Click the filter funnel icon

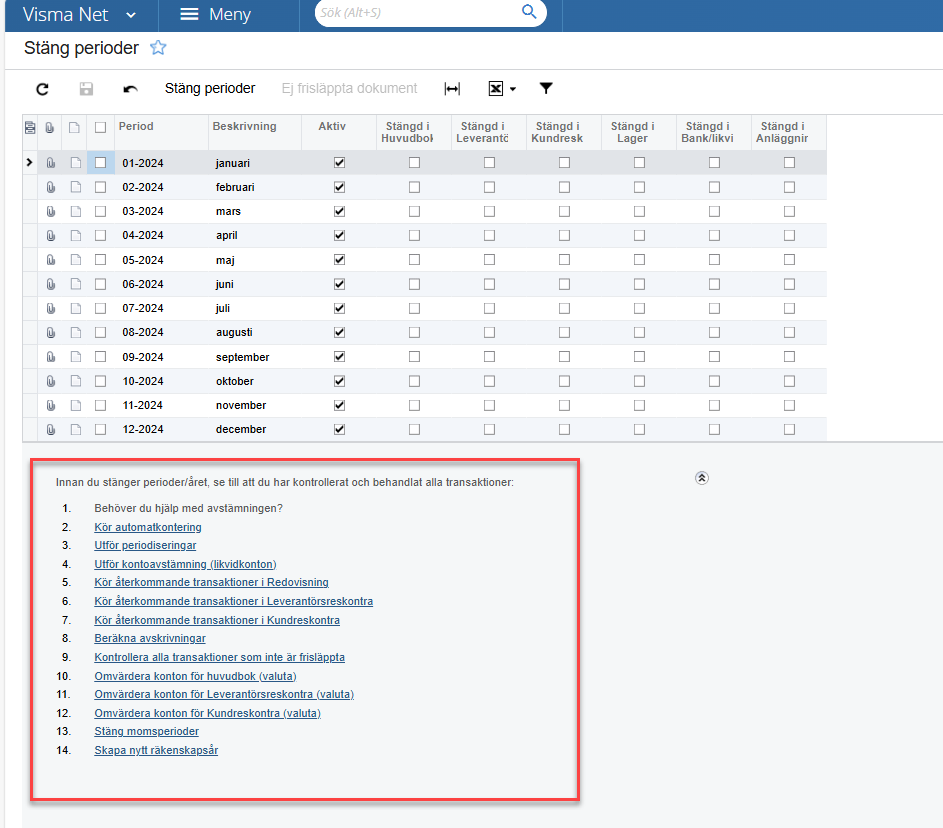click(546, 89)
